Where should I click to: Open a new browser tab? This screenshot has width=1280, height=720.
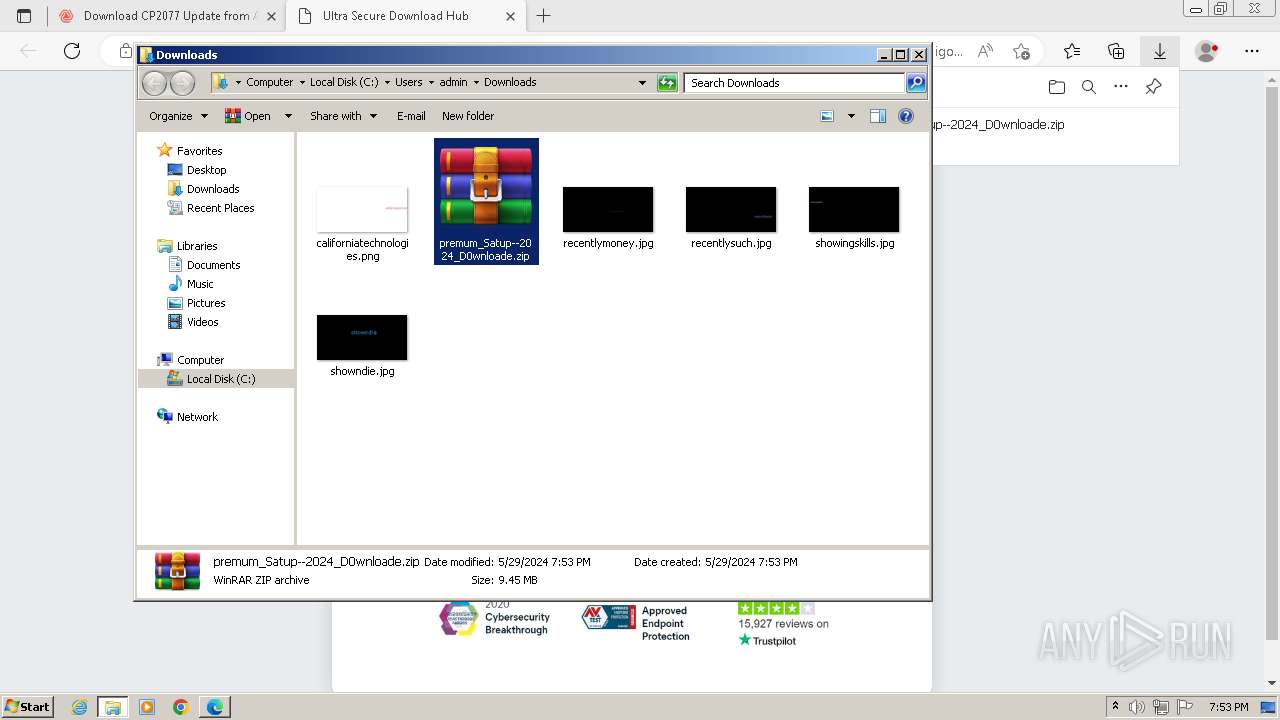[x=544, y=16]
